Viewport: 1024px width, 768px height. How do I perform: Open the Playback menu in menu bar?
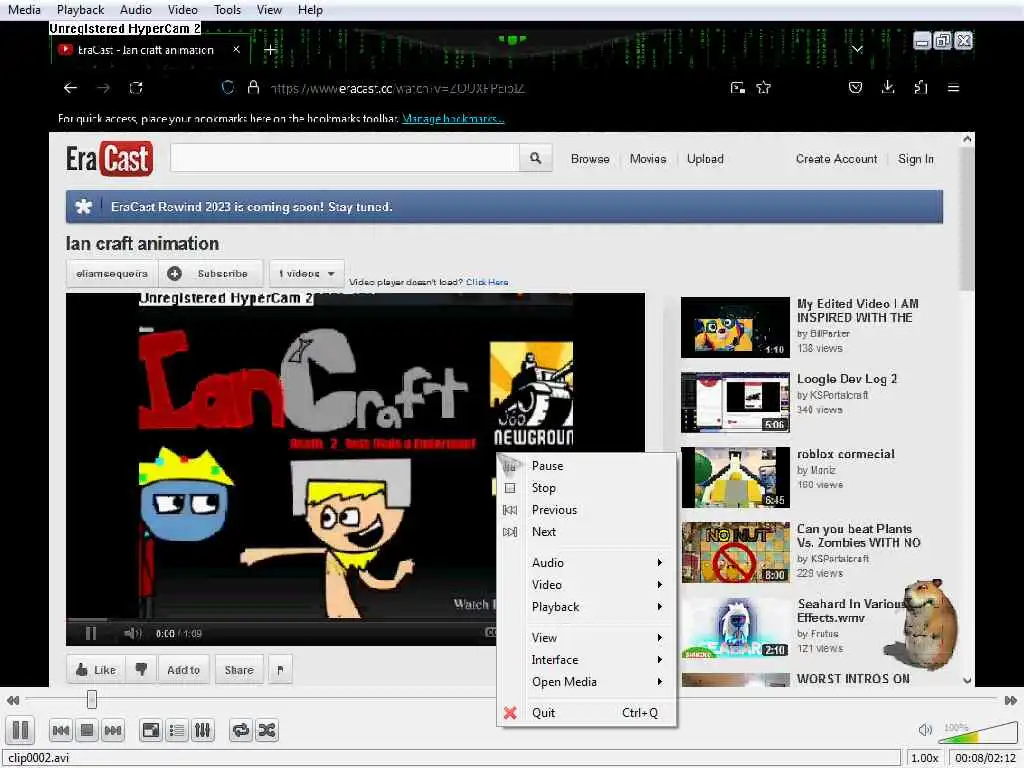[80, 10]
